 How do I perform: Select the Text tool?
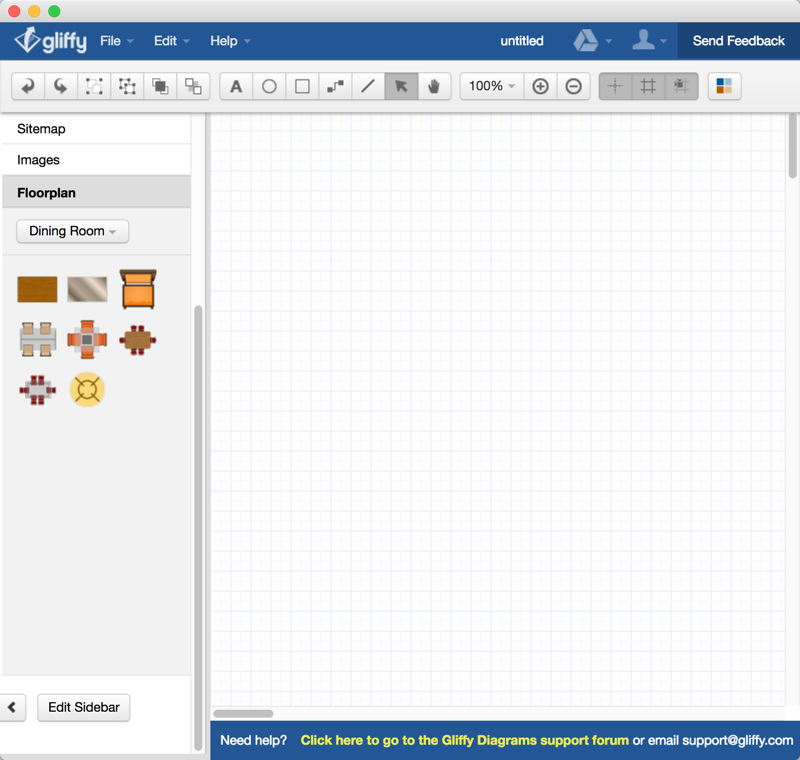[236, 86]
